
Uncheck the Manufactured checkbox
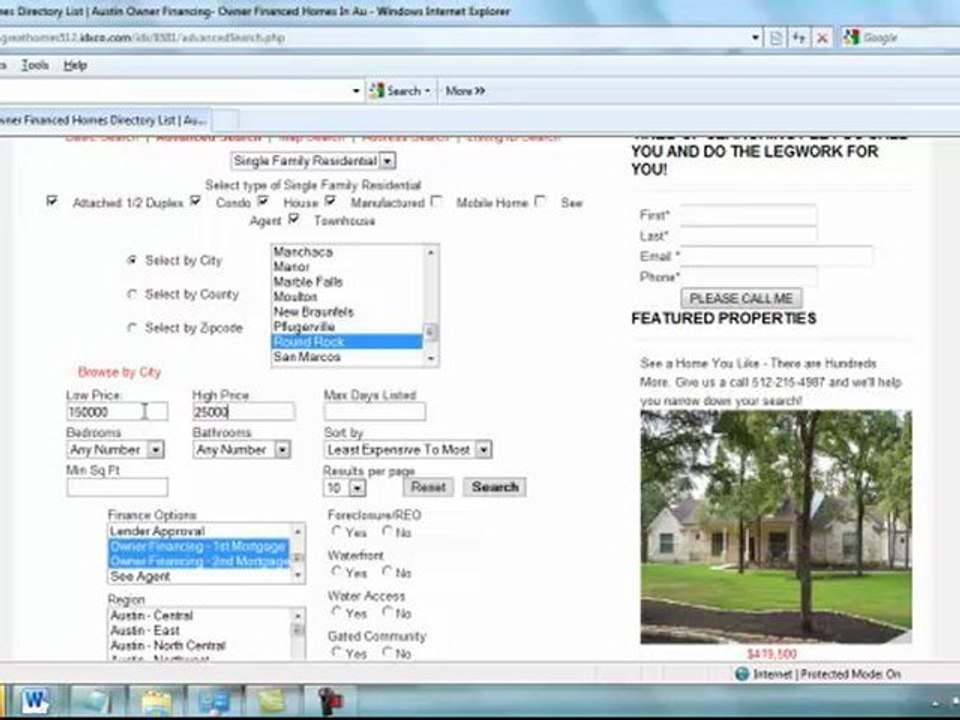point(330,200)
